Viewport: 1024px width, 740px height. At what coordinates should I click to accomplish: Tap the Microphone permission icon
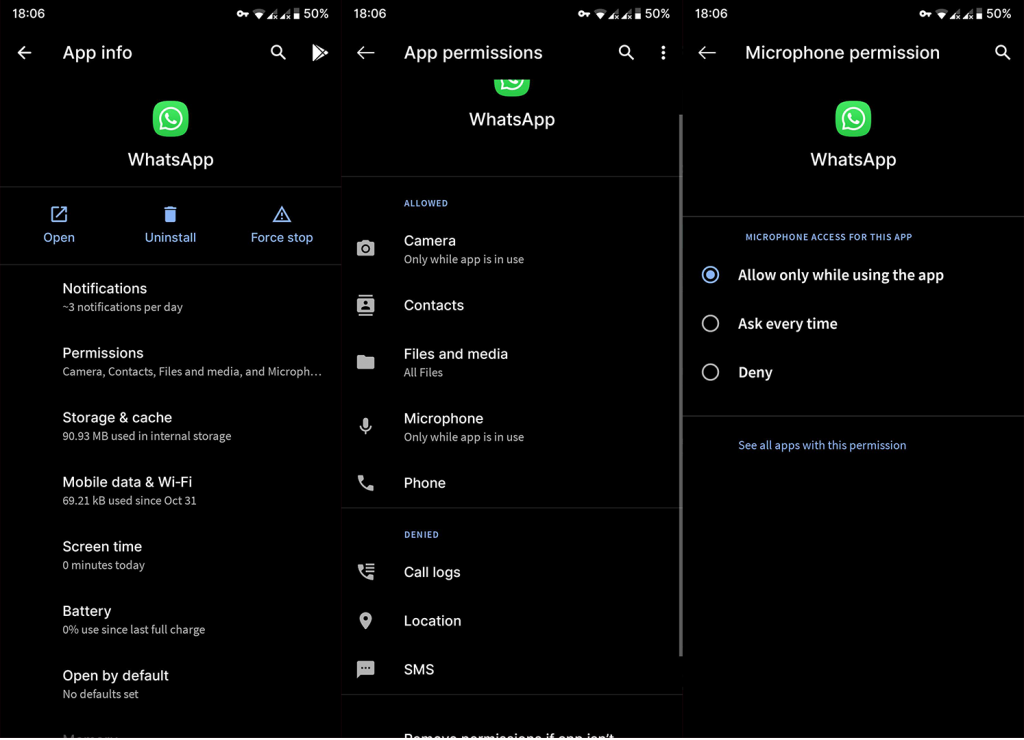366,426
